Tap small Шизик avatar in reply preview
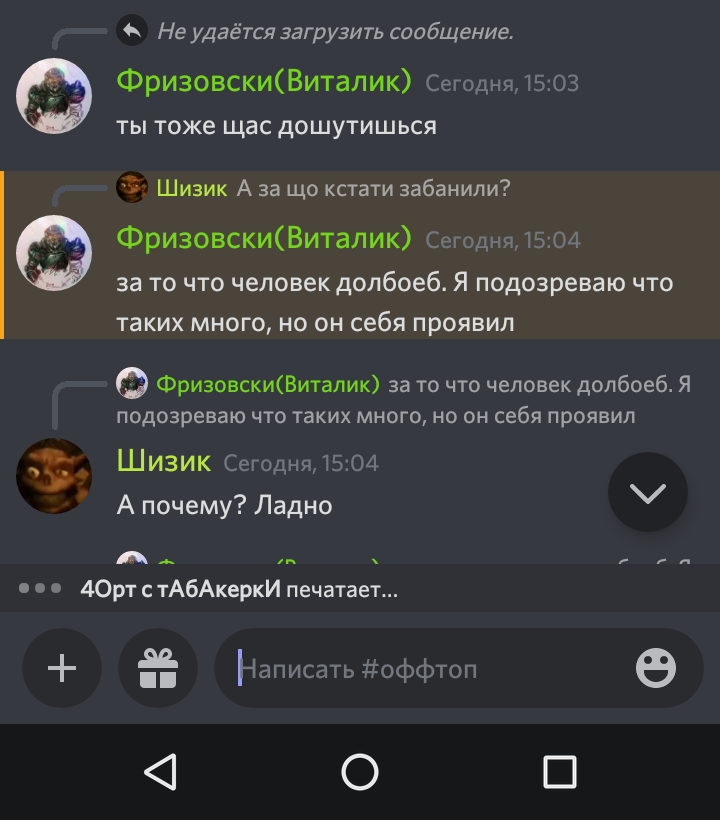Screen dimensions: 720x820 click(132, 187)
